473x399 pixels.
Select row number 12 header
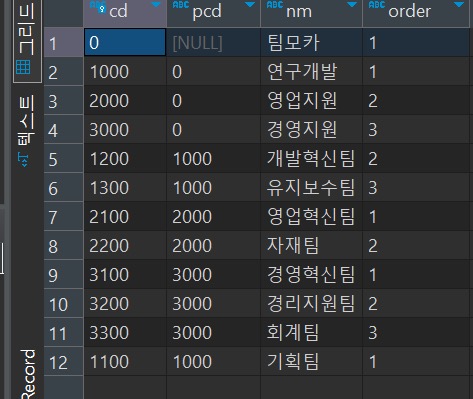click(x=64, y=361)
